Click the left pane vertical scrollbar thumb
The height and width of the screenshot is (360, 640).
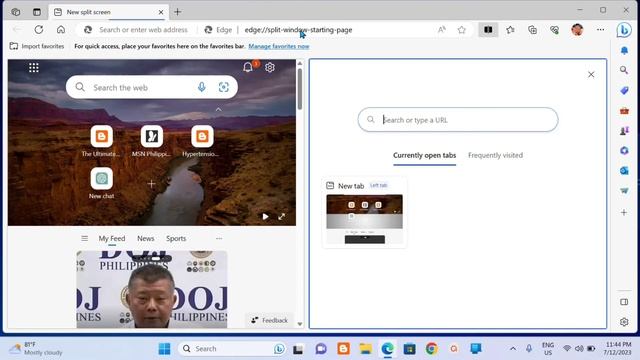tap(300, 89)
